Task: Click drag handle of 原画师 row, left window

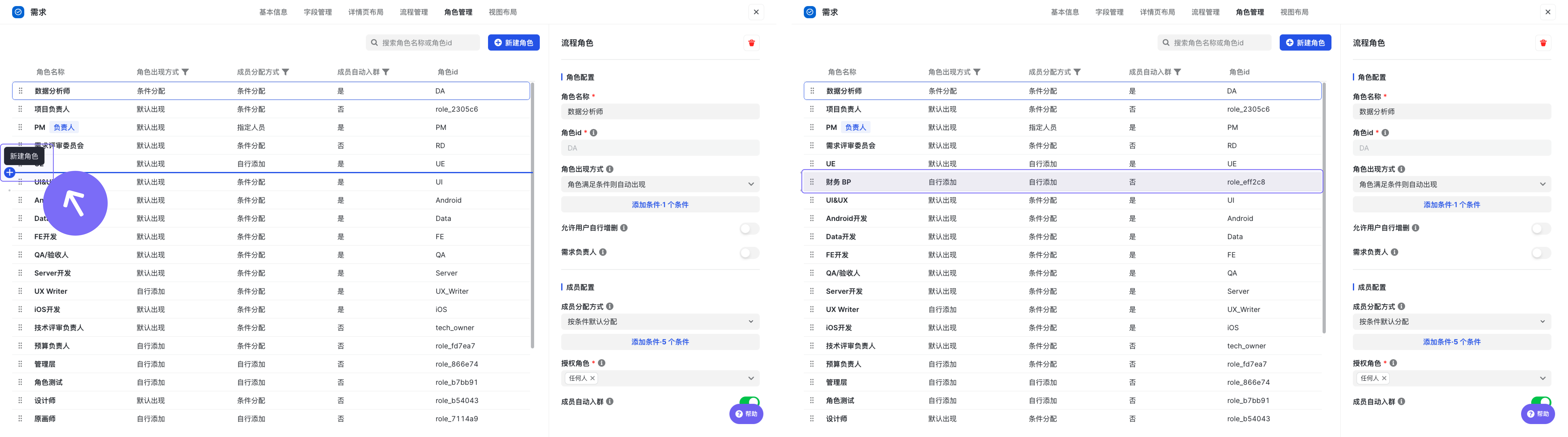Action: (20, 419)
